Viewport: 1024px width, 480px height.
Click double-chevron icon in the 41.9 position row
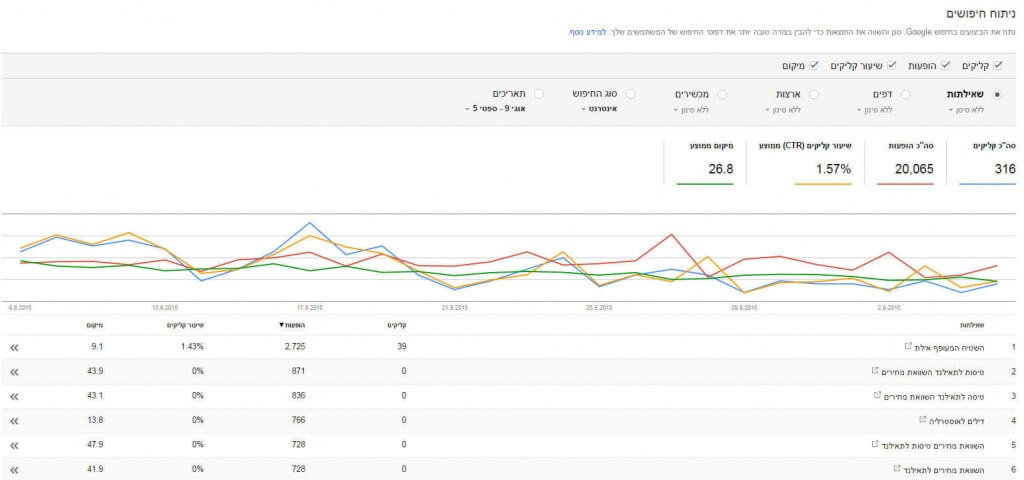(14, 470)
